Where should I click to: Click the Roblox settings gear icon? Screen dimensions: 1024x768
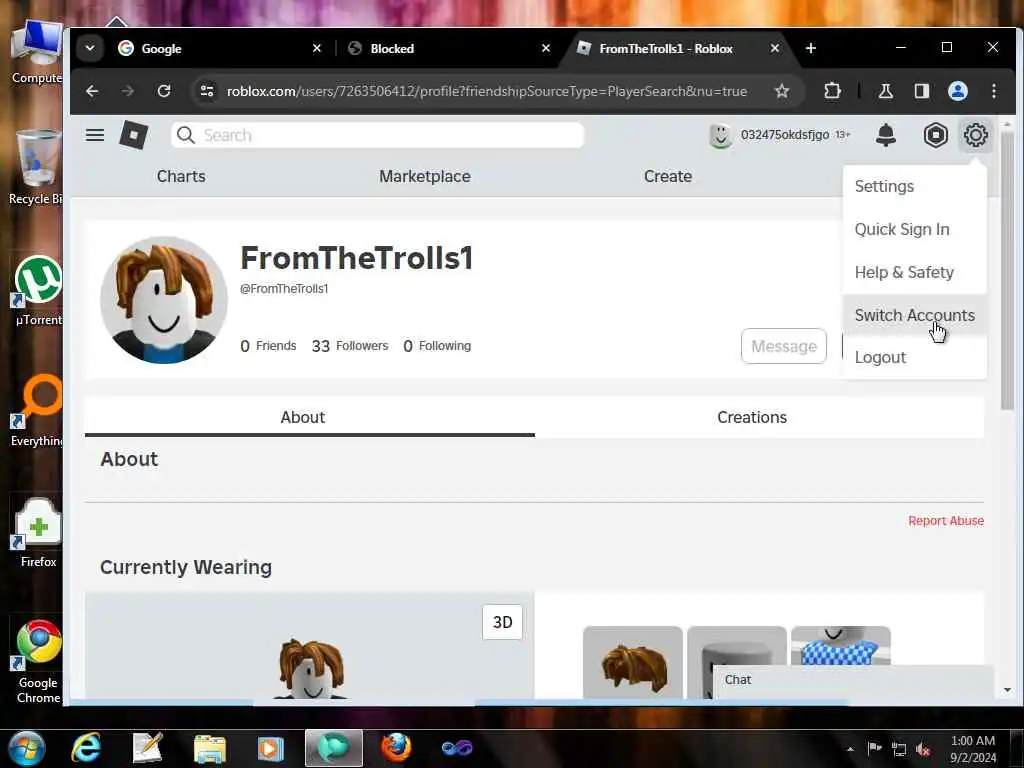[975, 135]
